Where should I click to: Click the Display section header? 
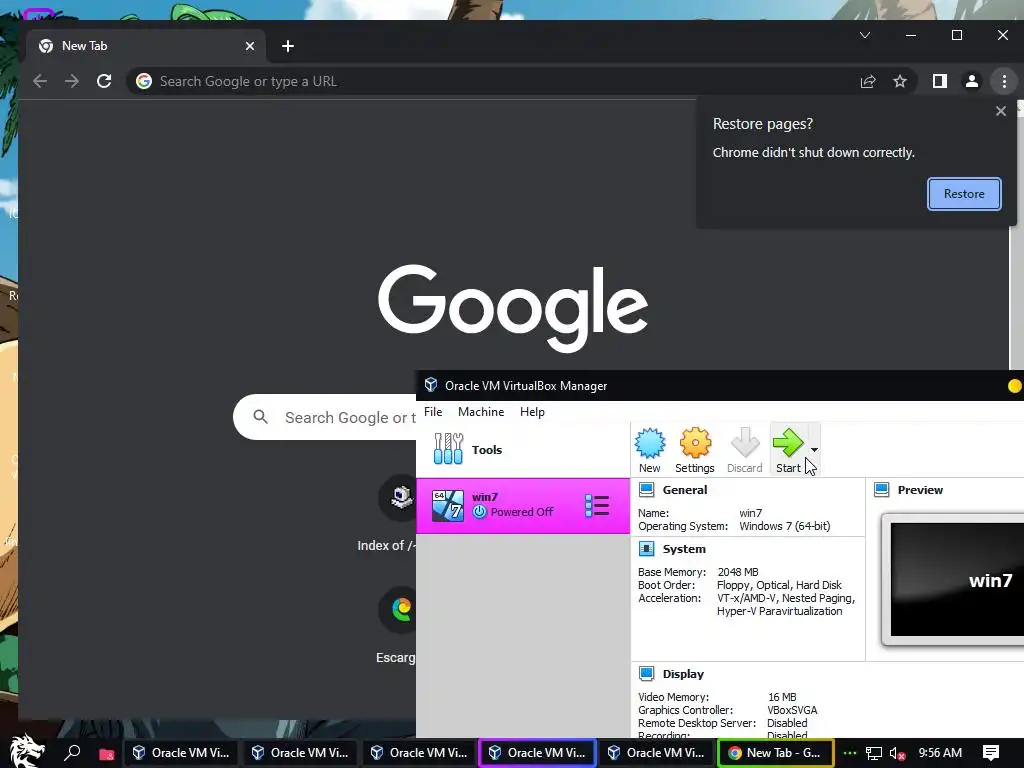click(x=683, y=674)
